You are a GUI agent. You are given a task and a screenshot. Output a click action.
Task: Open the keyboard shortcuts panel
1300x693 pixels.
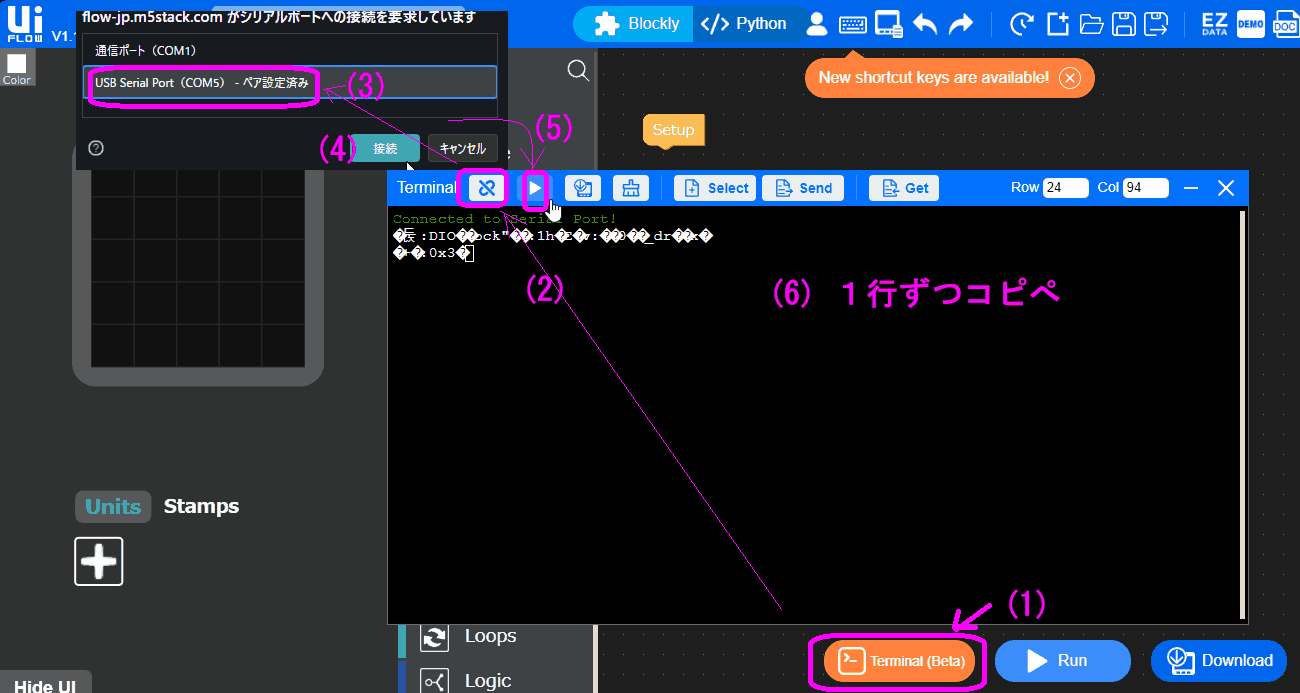coord(852,23)
